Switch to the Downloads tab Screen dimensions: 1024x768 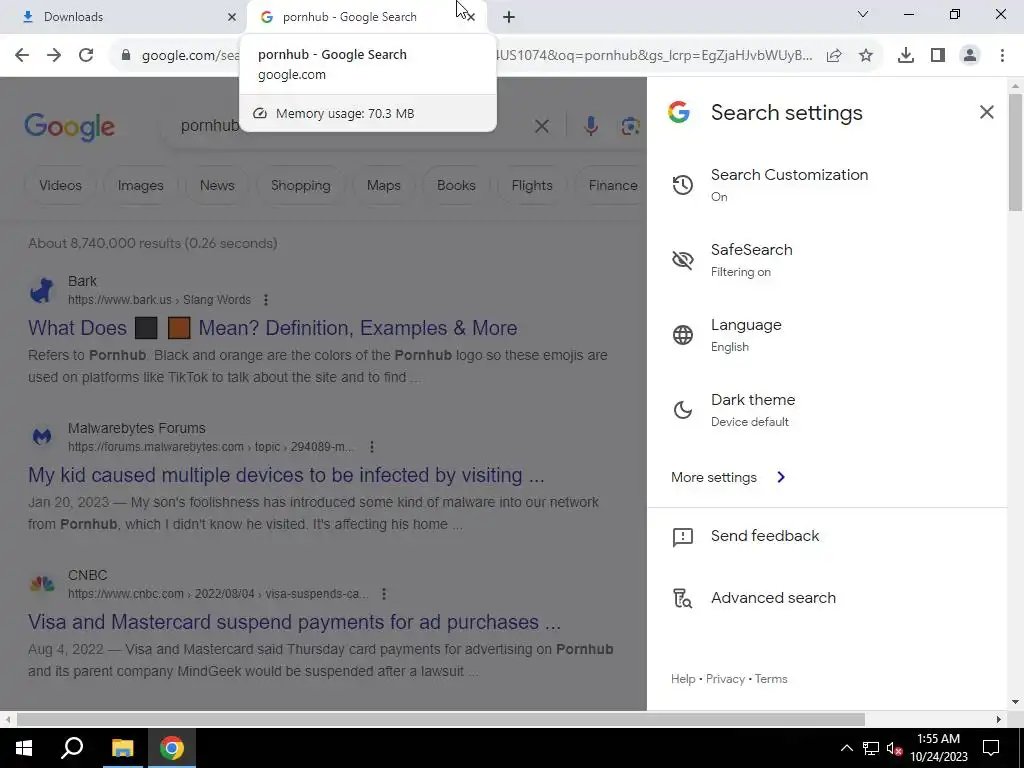[122, 17]
